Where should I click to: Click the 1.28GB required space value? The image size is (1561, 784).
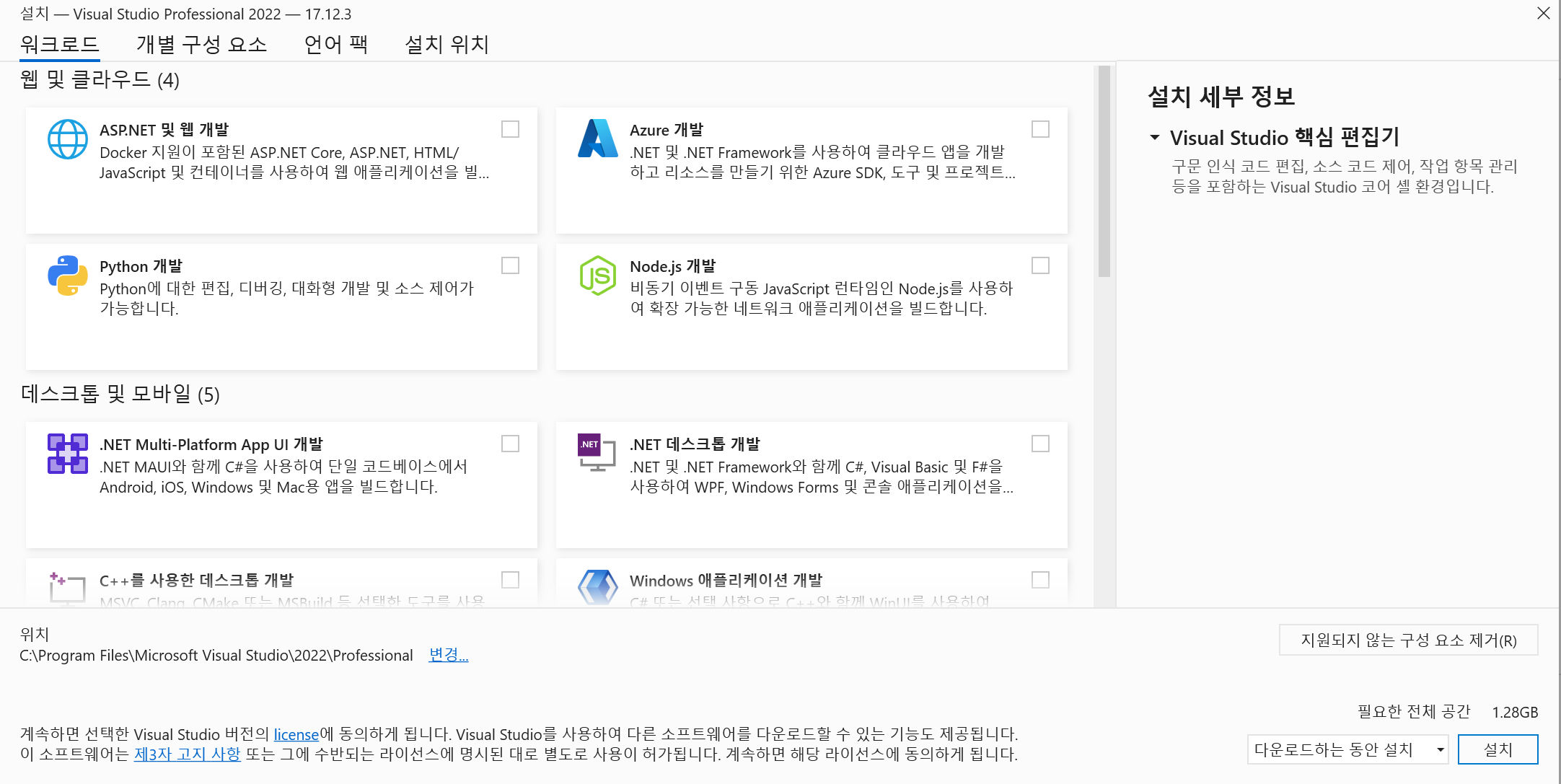tap(1515, 713)
